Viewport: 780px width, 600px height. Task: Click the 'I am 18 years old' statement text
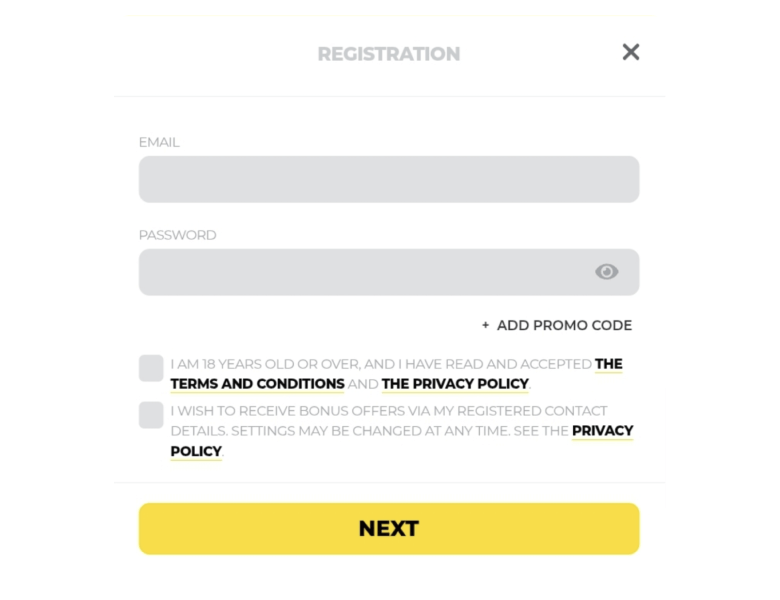pyautogui.click(x=380, y=364)
